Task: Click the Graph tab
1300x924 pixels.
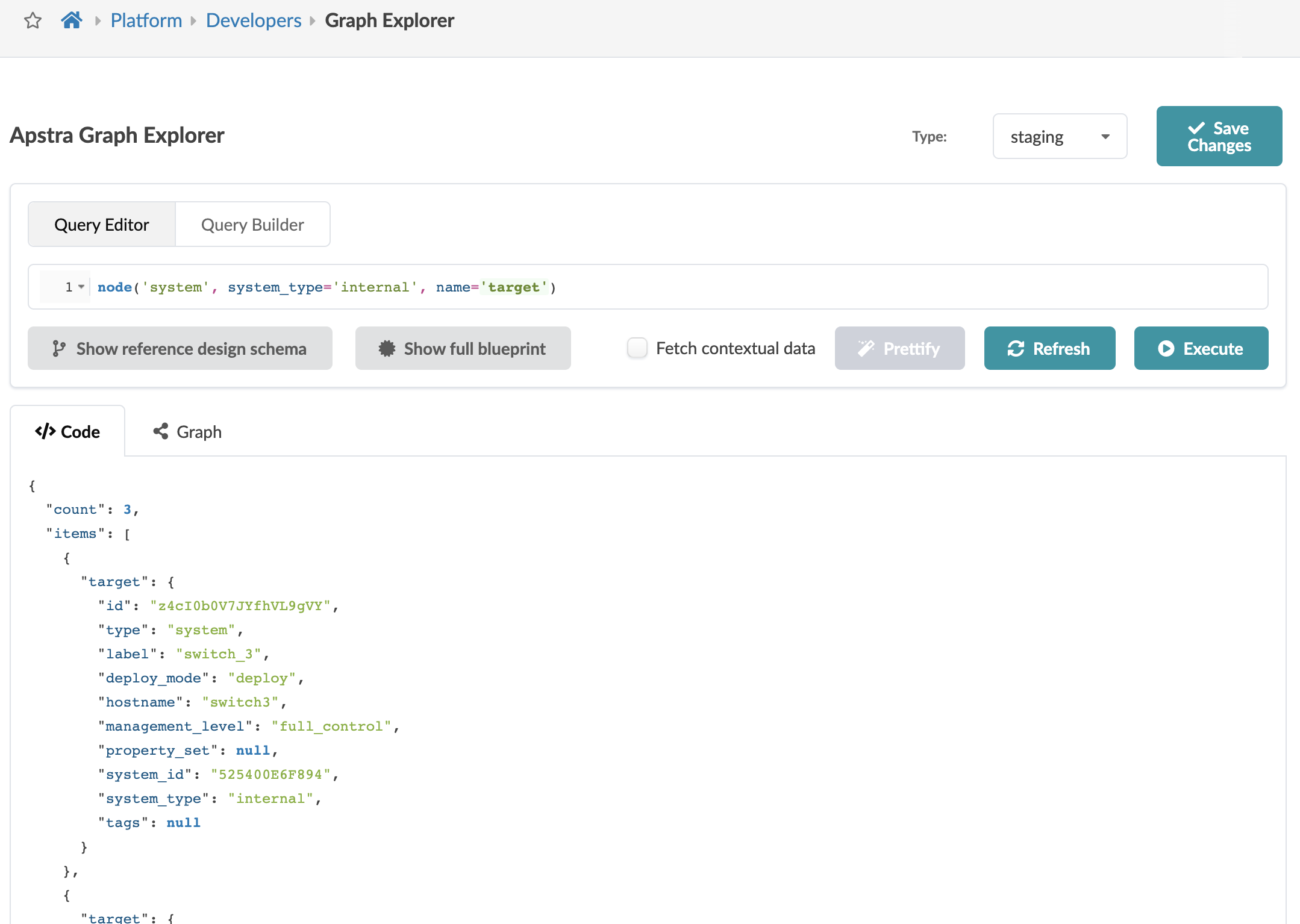Action: pos(187,432)
